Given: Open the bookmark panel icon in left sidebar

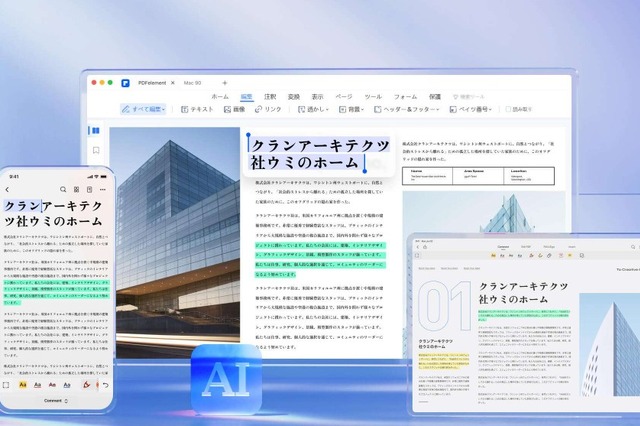Looking at the screenshot, I should [x=96, y=150].
